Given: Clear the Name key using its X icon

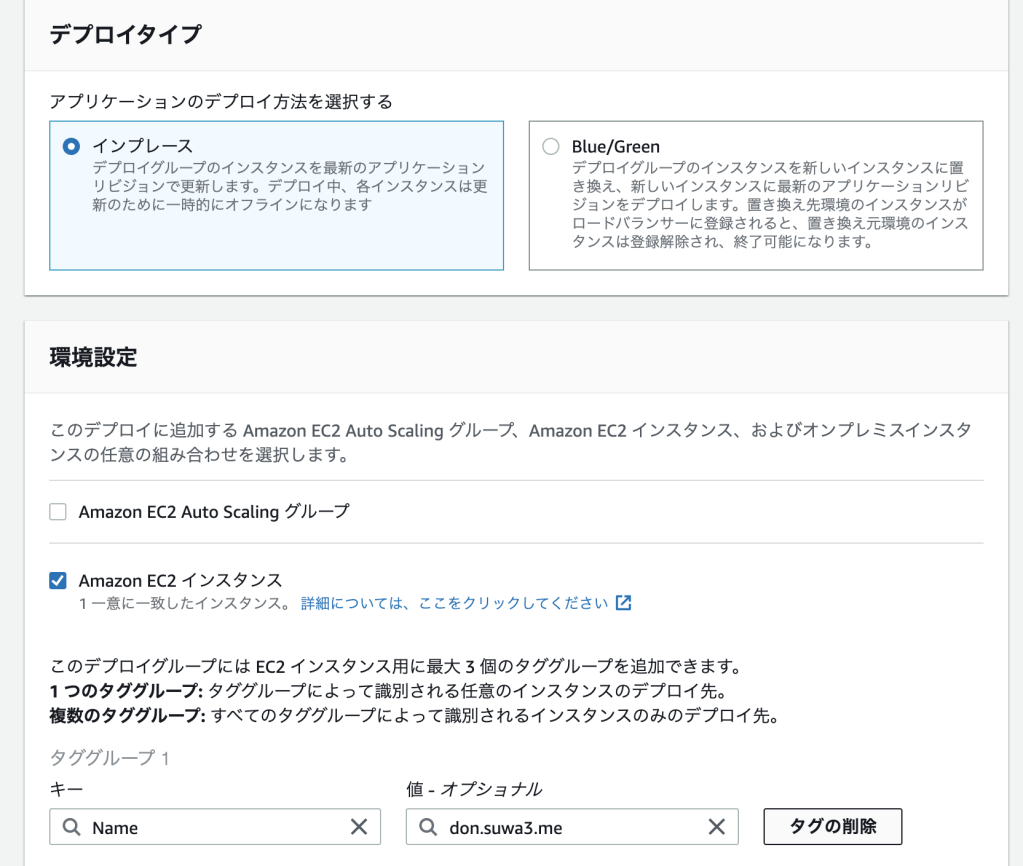Looking at the screenshot, I should pos(359,827).
